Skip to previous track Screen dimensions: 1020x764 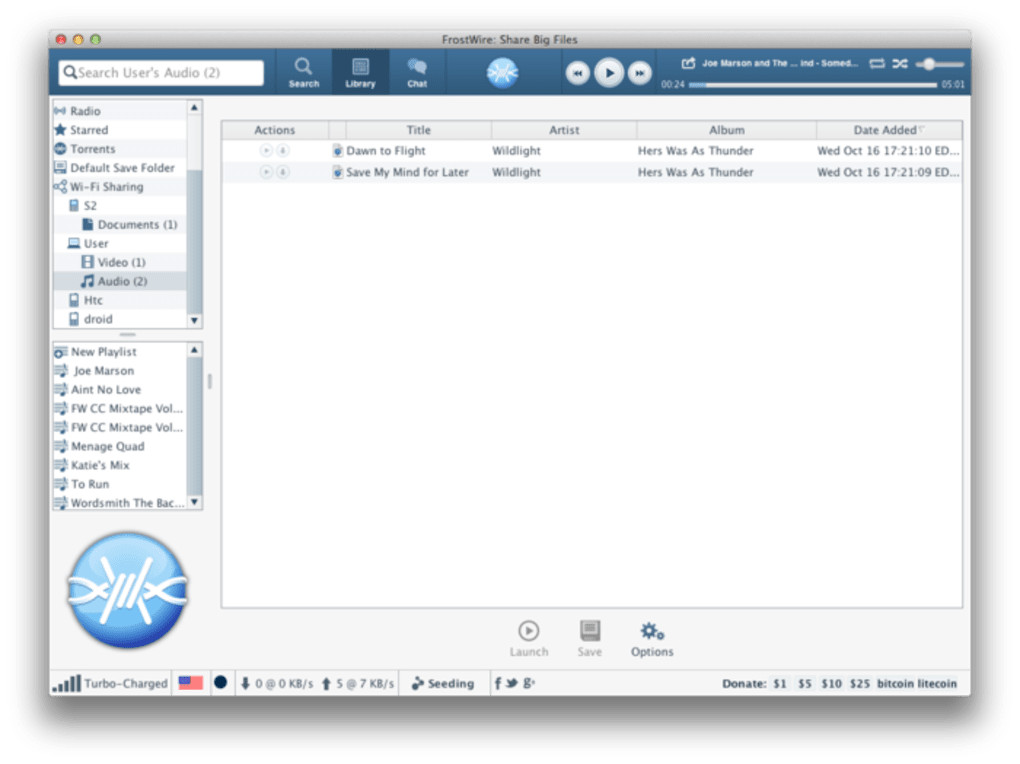[577, 73]
